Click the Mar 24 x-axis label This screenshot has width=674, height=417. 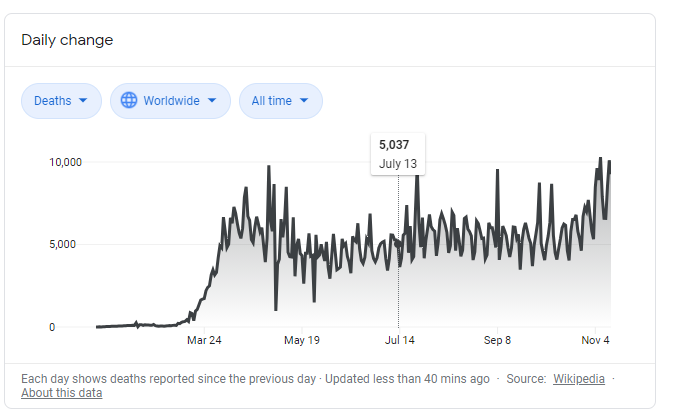click(204, 340)
